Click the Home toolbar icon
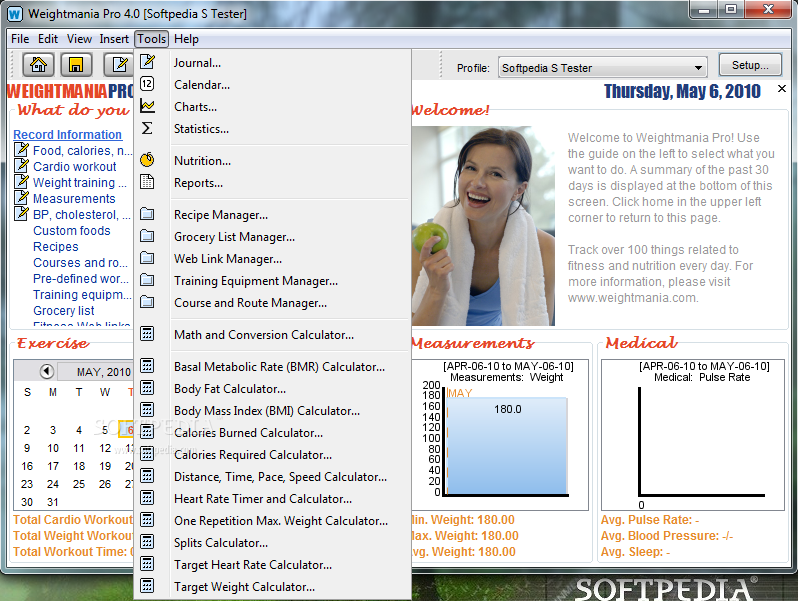Viewport: 798px width, 601px height. (38, 65)
